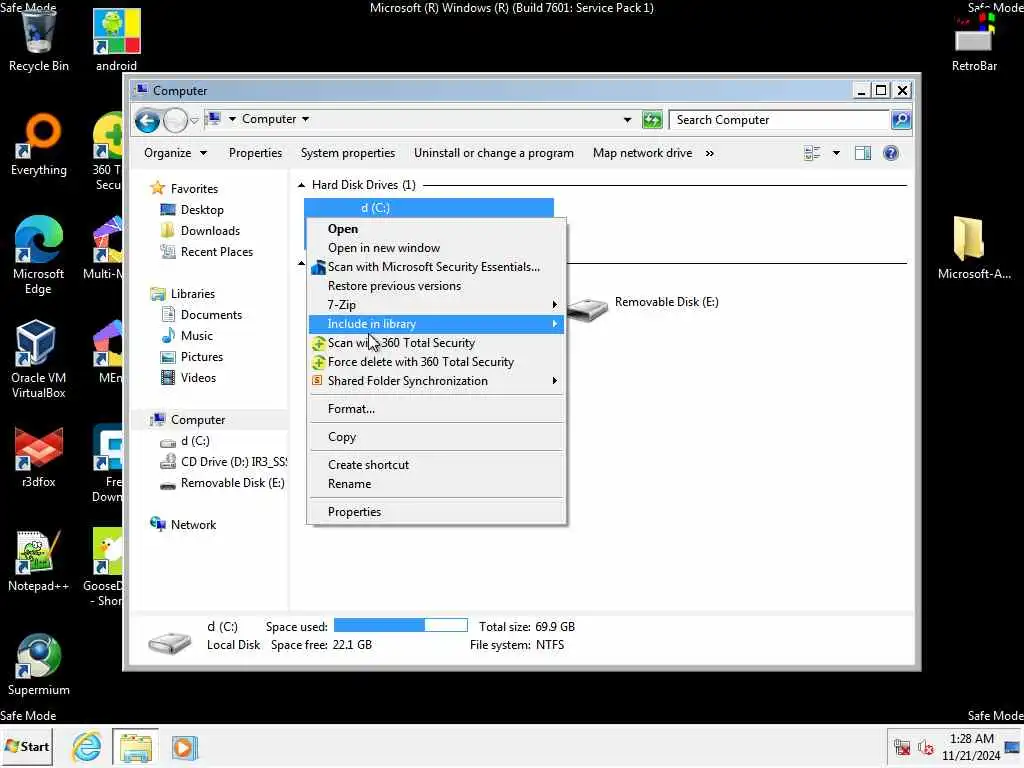Open Microsoft Edge desktop shortcut
This screenshot has width=1024, height=768.
39,256
